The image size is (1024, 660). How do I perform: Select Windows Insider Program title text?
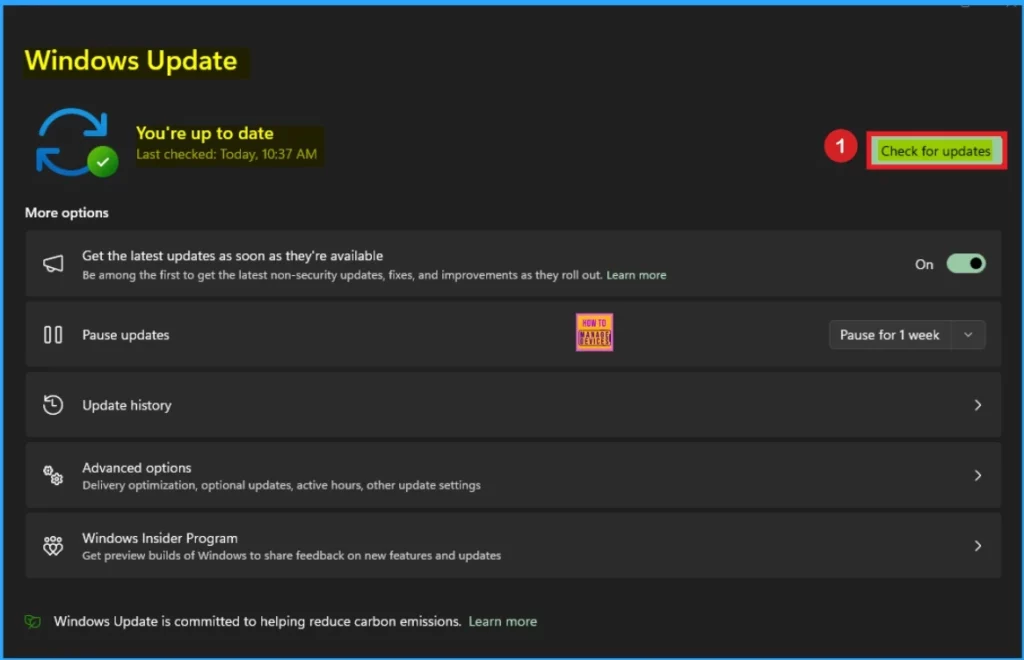click(160, 538)
